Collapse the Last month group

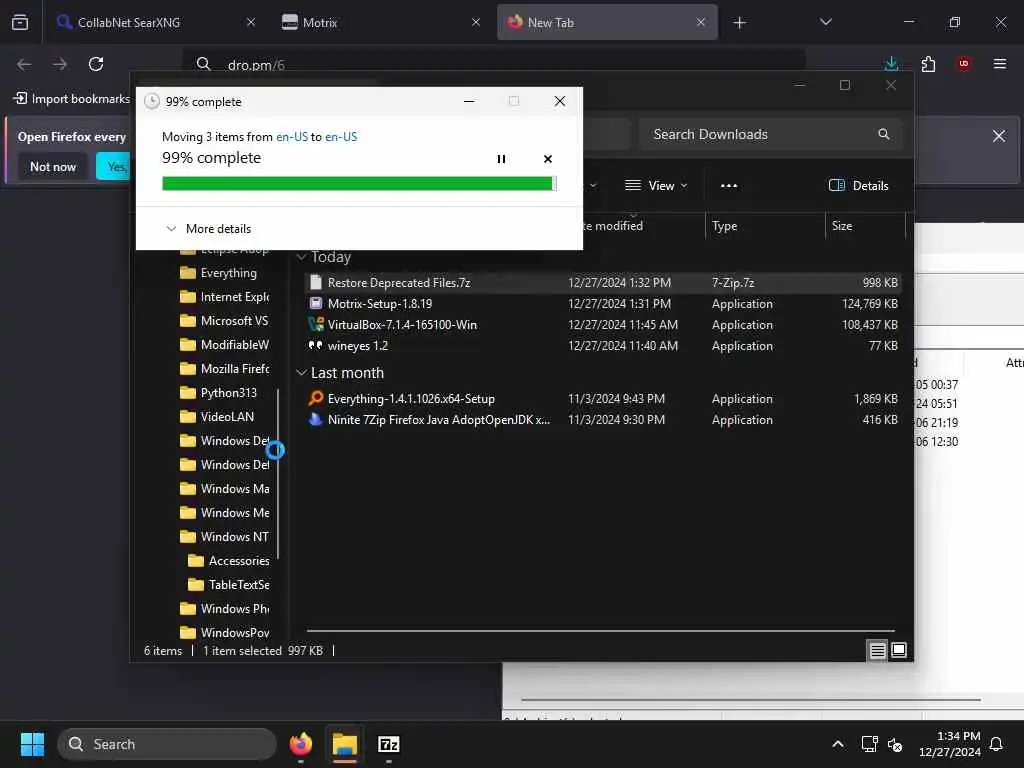click(x=302, y=373)
